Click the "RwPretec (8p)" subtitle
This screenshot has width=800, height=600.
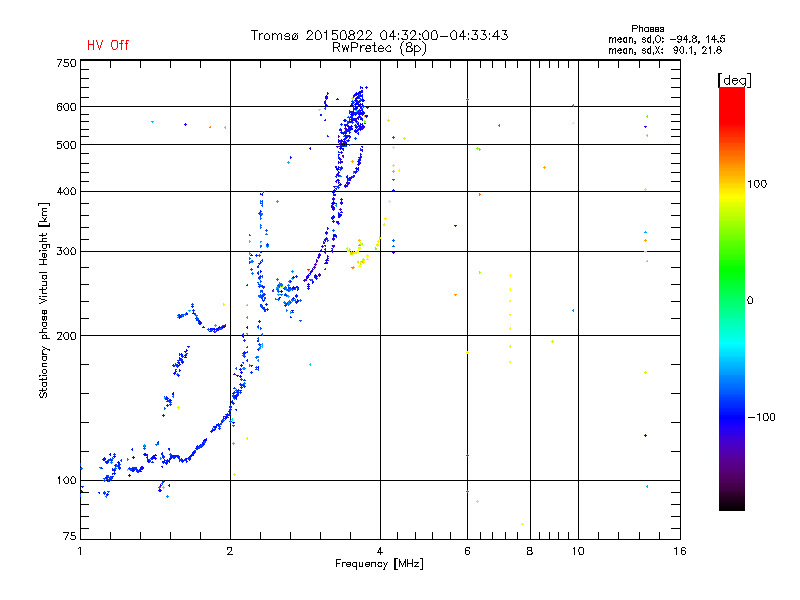click(379, 48)
